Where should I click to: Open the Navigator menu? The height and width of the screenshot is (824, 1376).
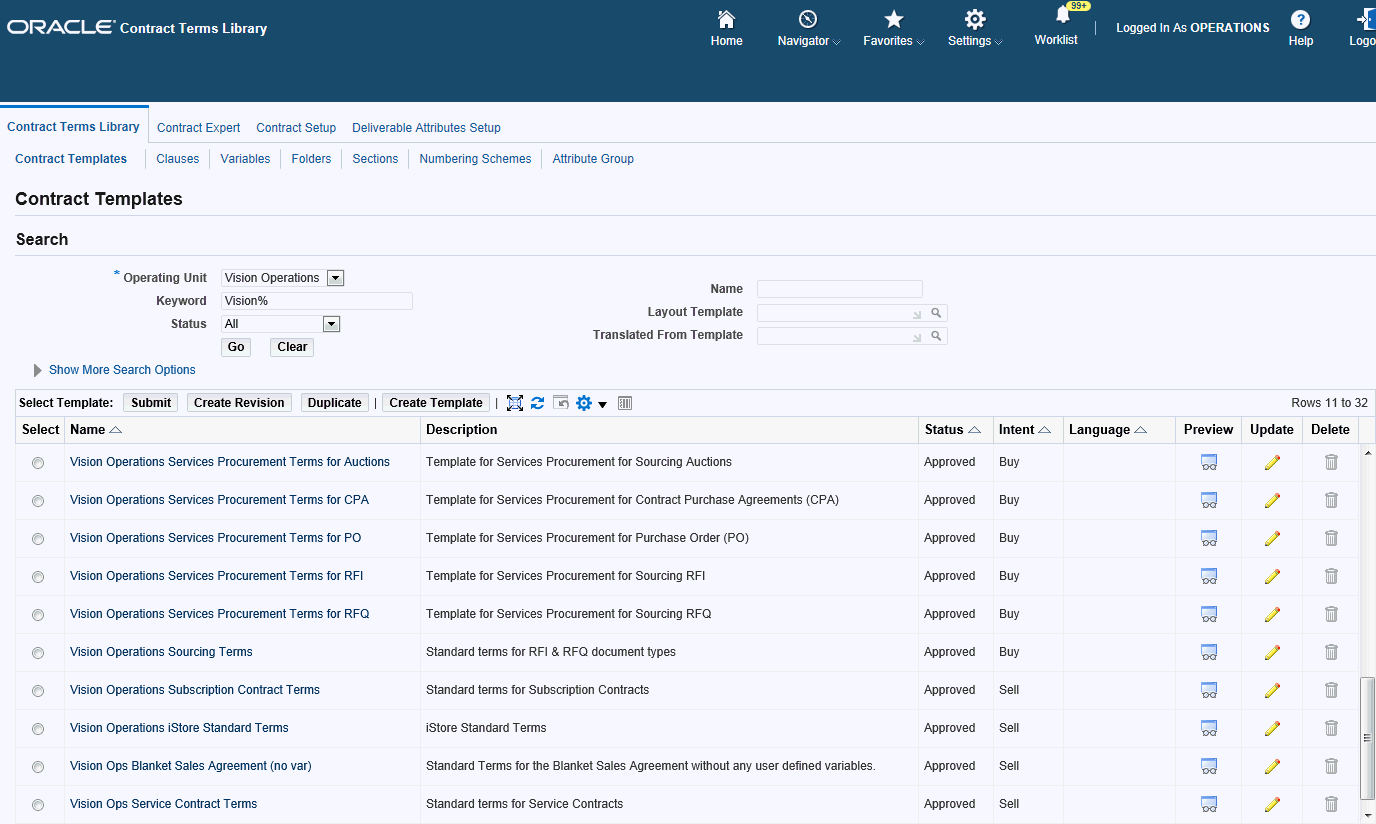pos(808,29)
